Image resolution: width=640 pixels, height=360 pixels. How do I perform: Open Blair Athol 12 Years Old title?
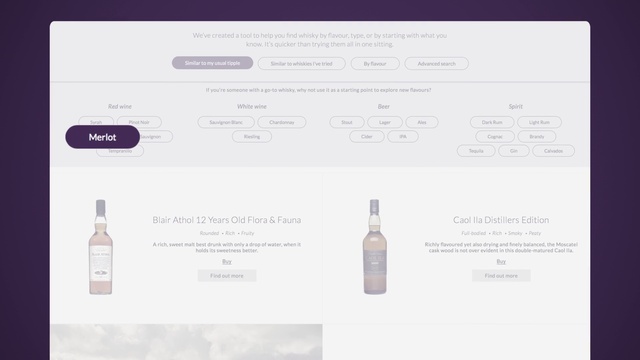(x=227, y=220)
